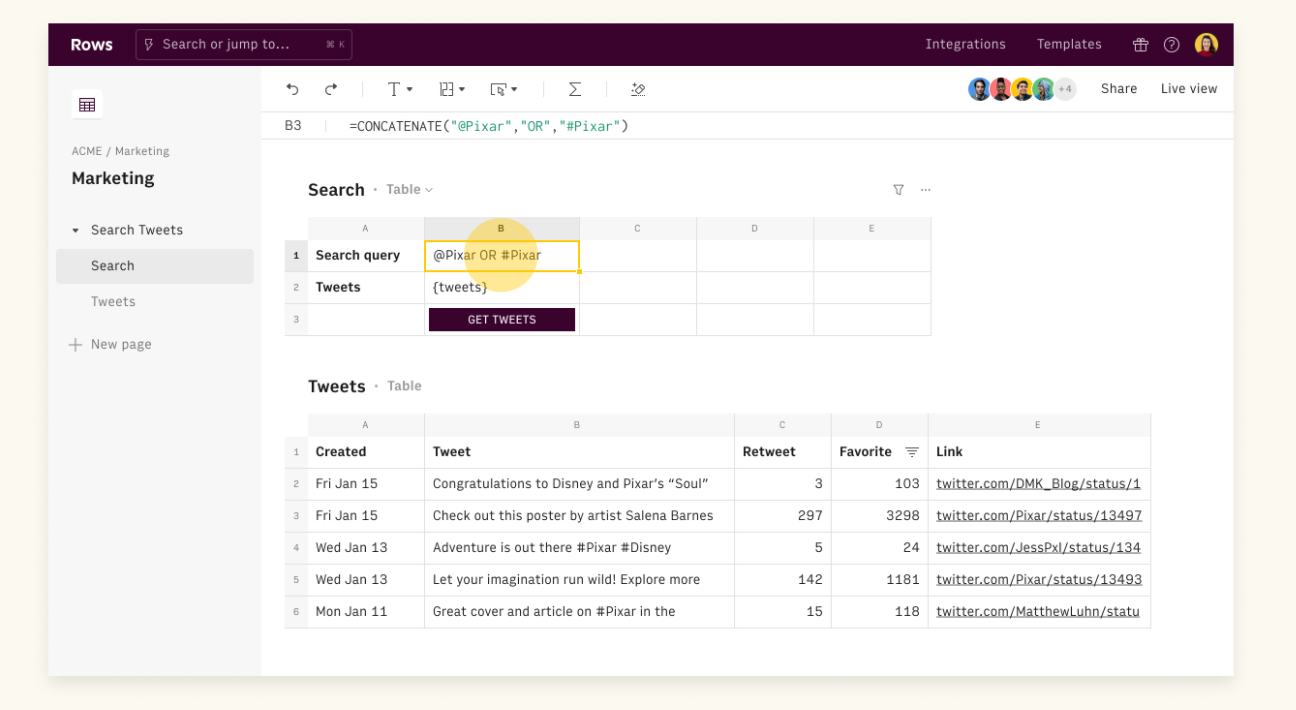
Task: Open the Integrations menu
Action: click(965, 45)
